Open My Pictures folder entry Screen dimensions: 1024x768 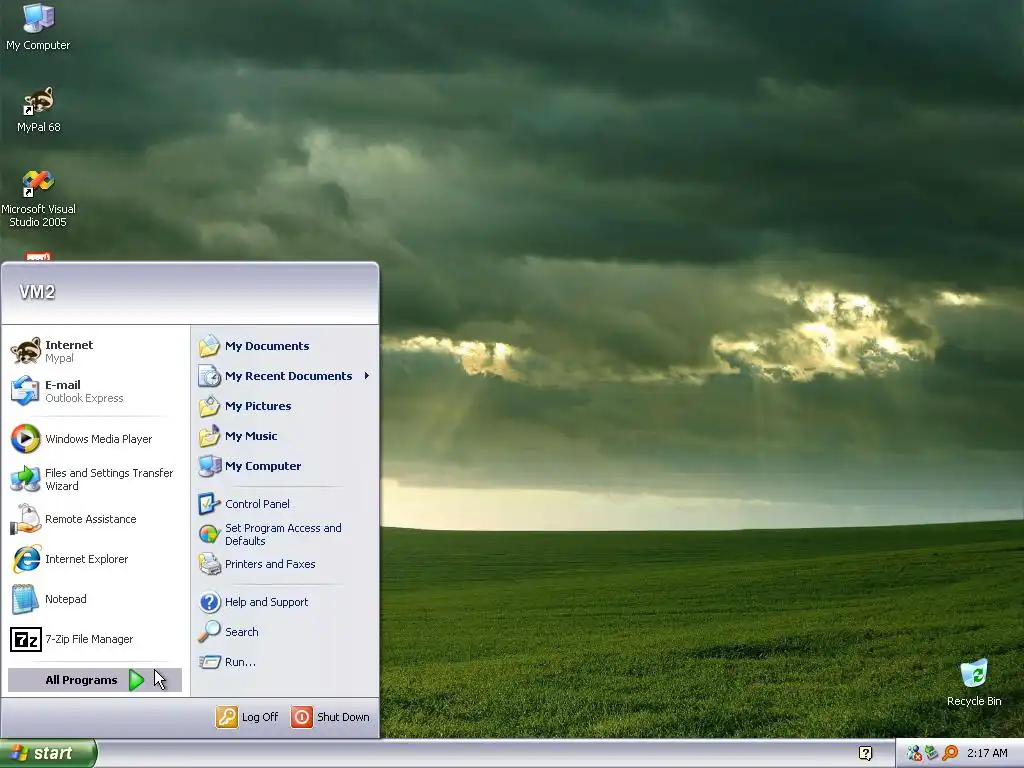285,406
